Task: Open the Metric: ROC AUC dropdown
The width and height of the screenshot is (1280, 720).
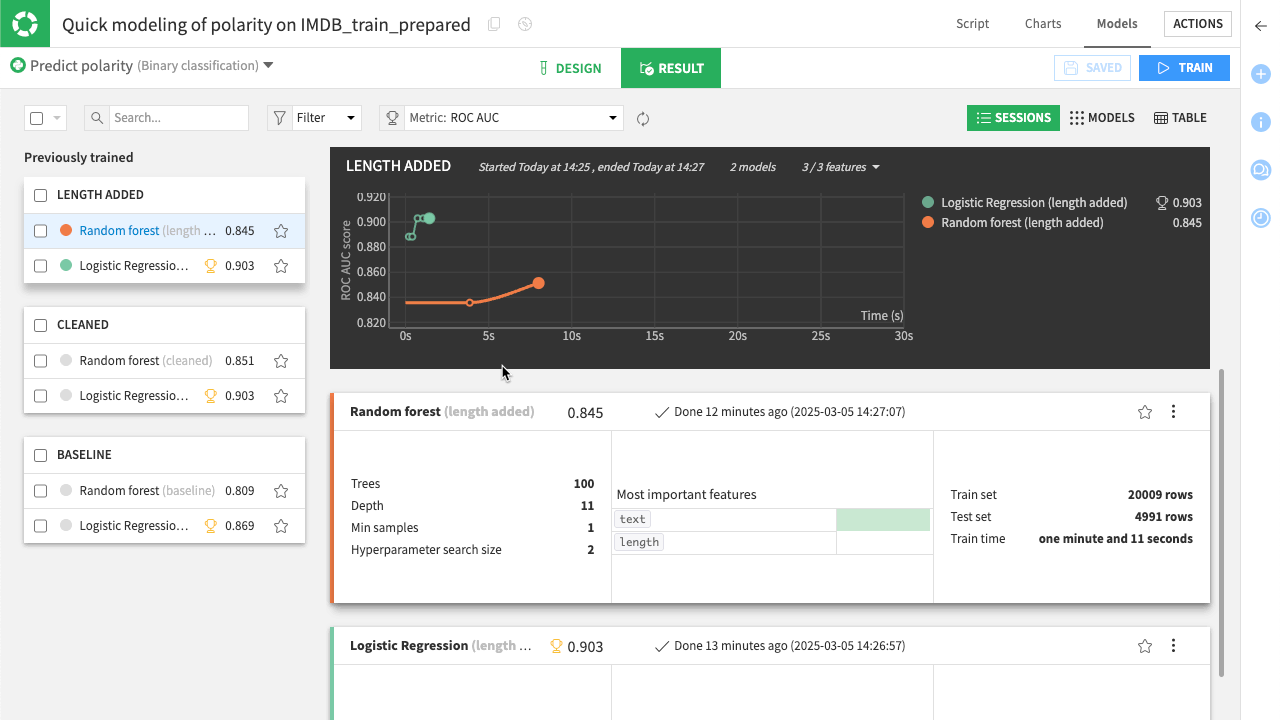Action: pyautogui.click(x=501, y=118)
